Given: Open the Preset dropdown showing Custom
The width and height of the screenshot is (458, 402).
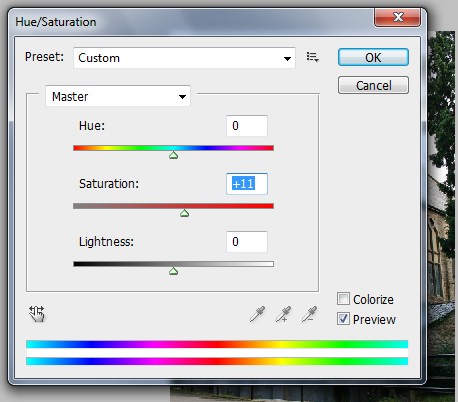Looking at the screenshot, I should (184, 58).
